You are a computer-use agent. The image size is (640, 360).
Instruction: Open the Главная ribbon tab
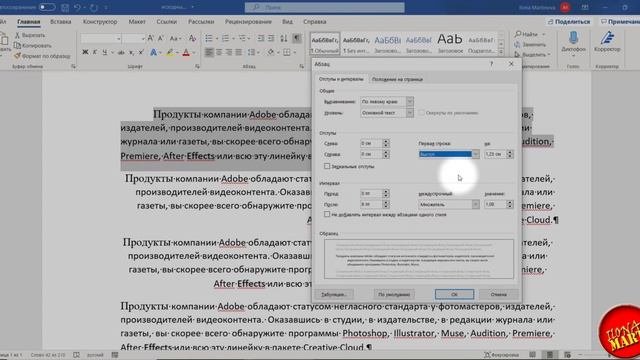point(29,22)
